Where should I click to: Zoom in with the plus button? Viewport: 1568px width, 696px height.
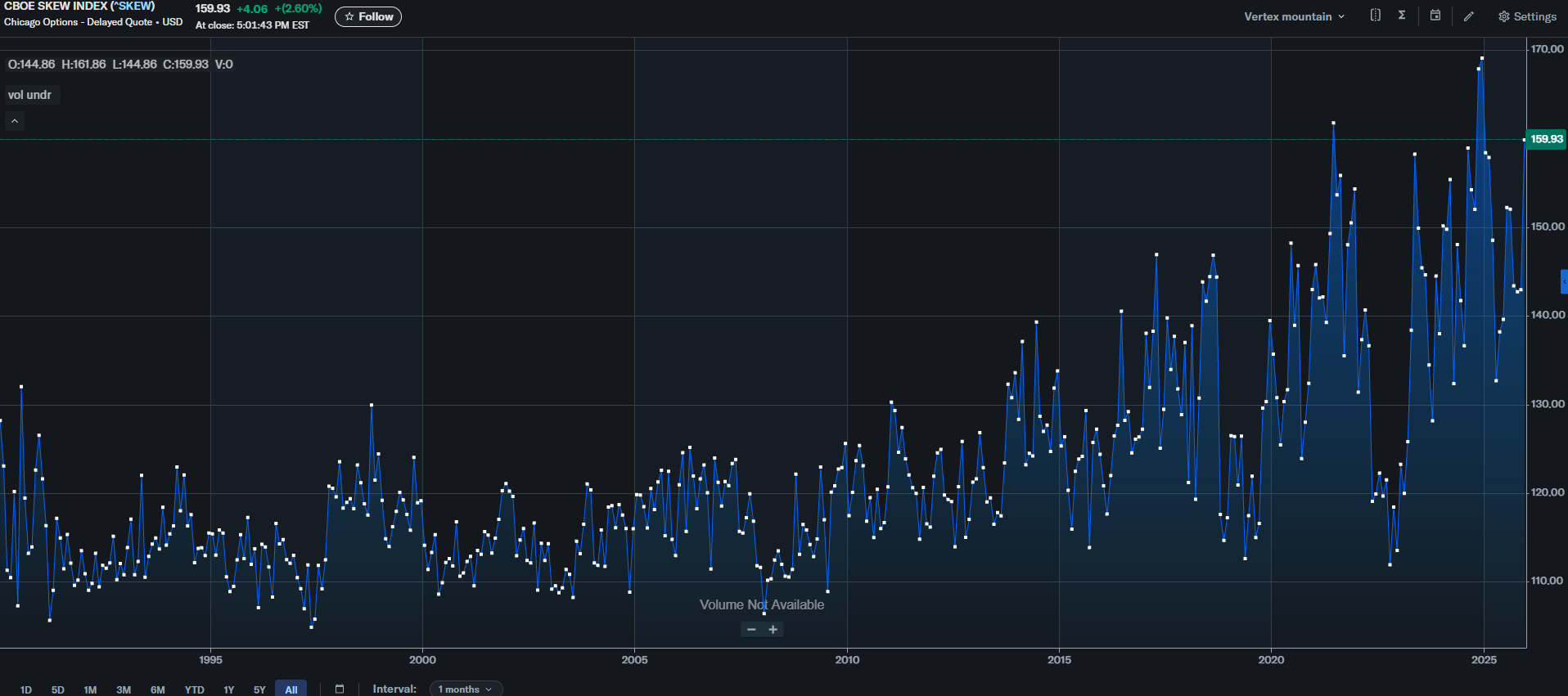tap(773, 629)
